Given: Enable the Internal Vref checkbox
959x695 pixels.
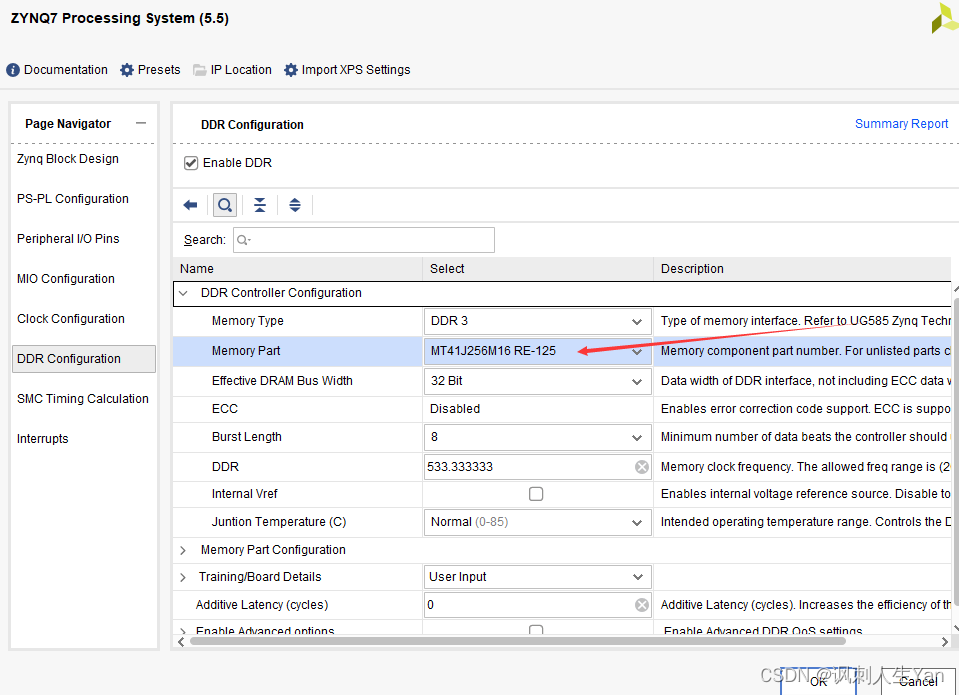Looking at the screenshot, I should pyautogui.click(x=536, y=494).
